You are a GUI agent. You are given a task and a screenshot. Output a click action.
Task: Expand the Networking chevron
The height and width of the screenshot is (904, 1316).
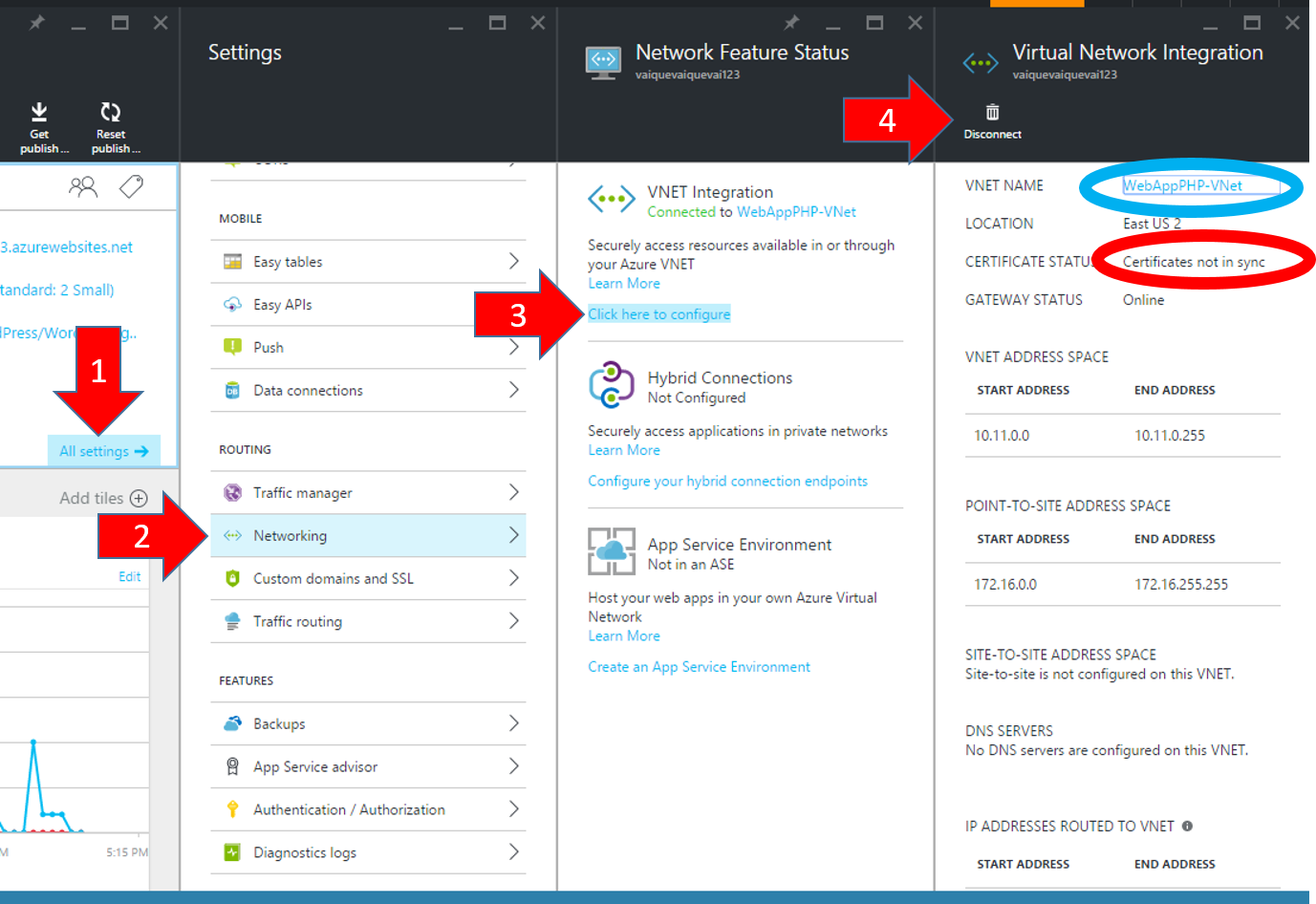[x=514, y=535]
